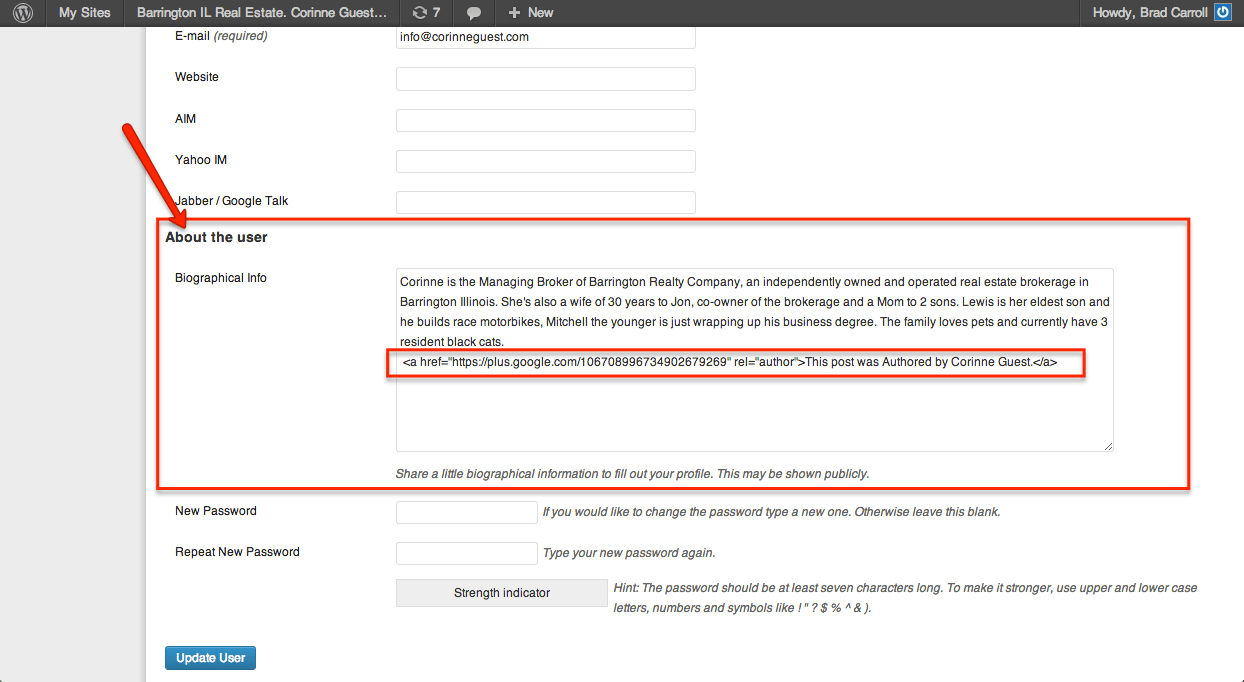The height and width of the screenshot is (682, 1244).
Task: Click the Repeat New Password field
Action: (467, 553)
